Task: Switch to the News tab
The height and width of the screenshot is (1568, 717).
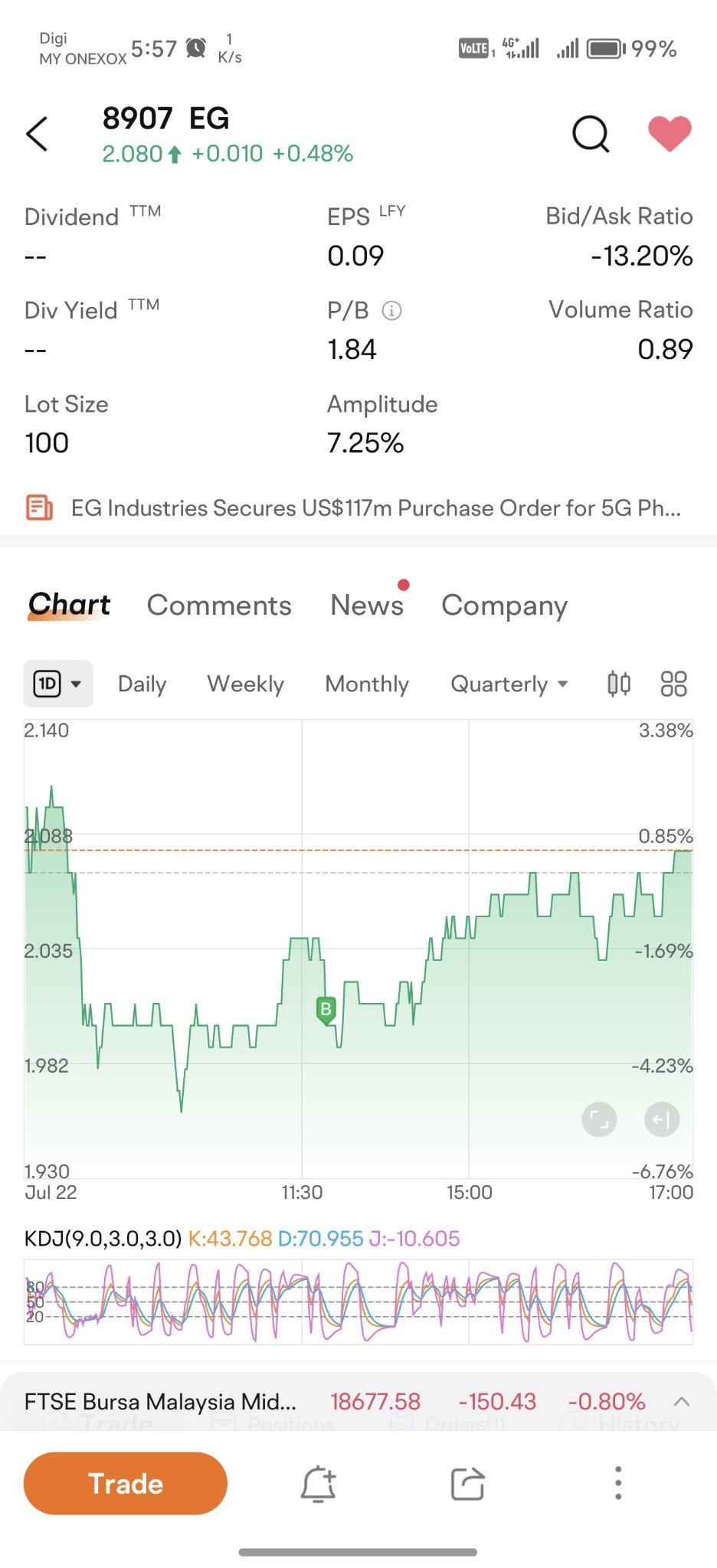Action: pyautogui.click(x=367, y=605)
